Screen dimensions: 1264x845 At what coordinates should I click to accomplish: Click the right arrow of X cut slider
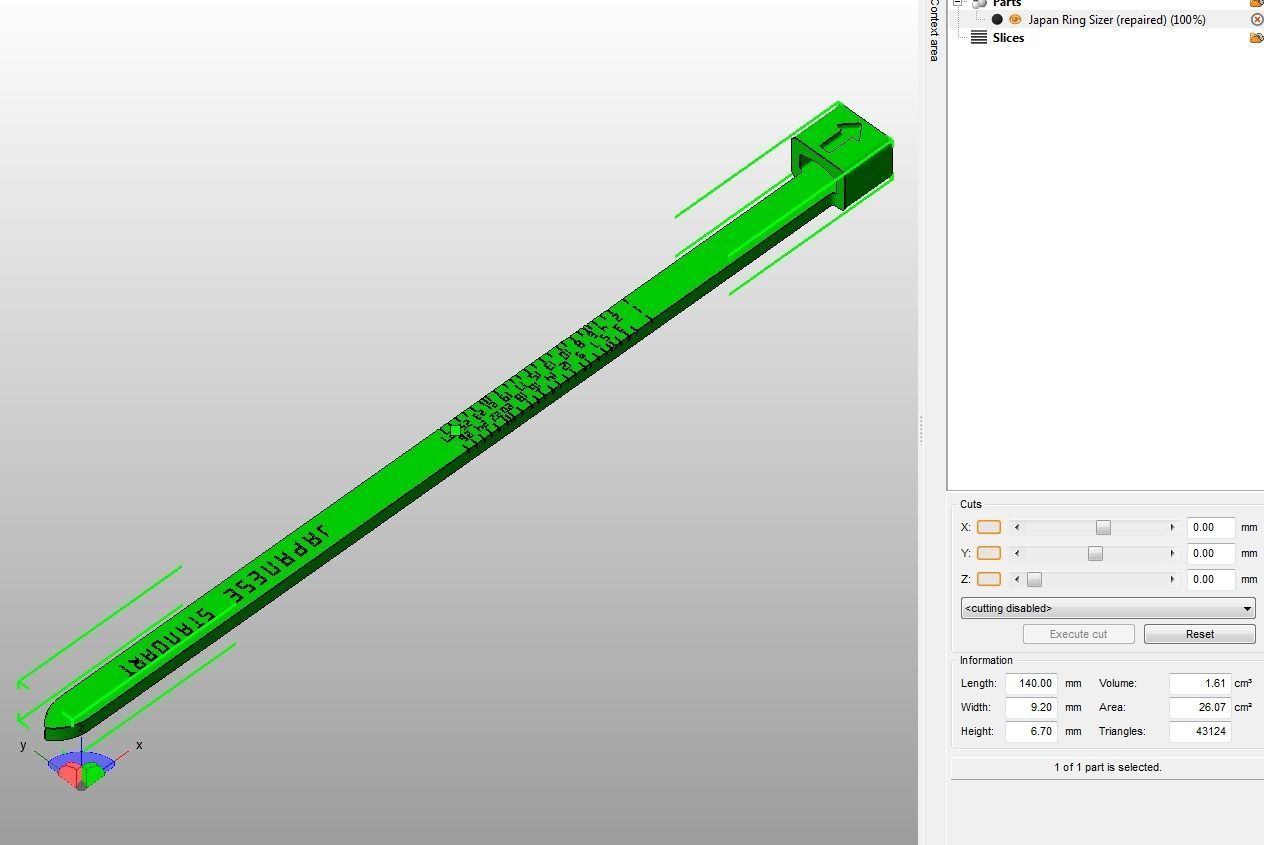[1172, 527]
